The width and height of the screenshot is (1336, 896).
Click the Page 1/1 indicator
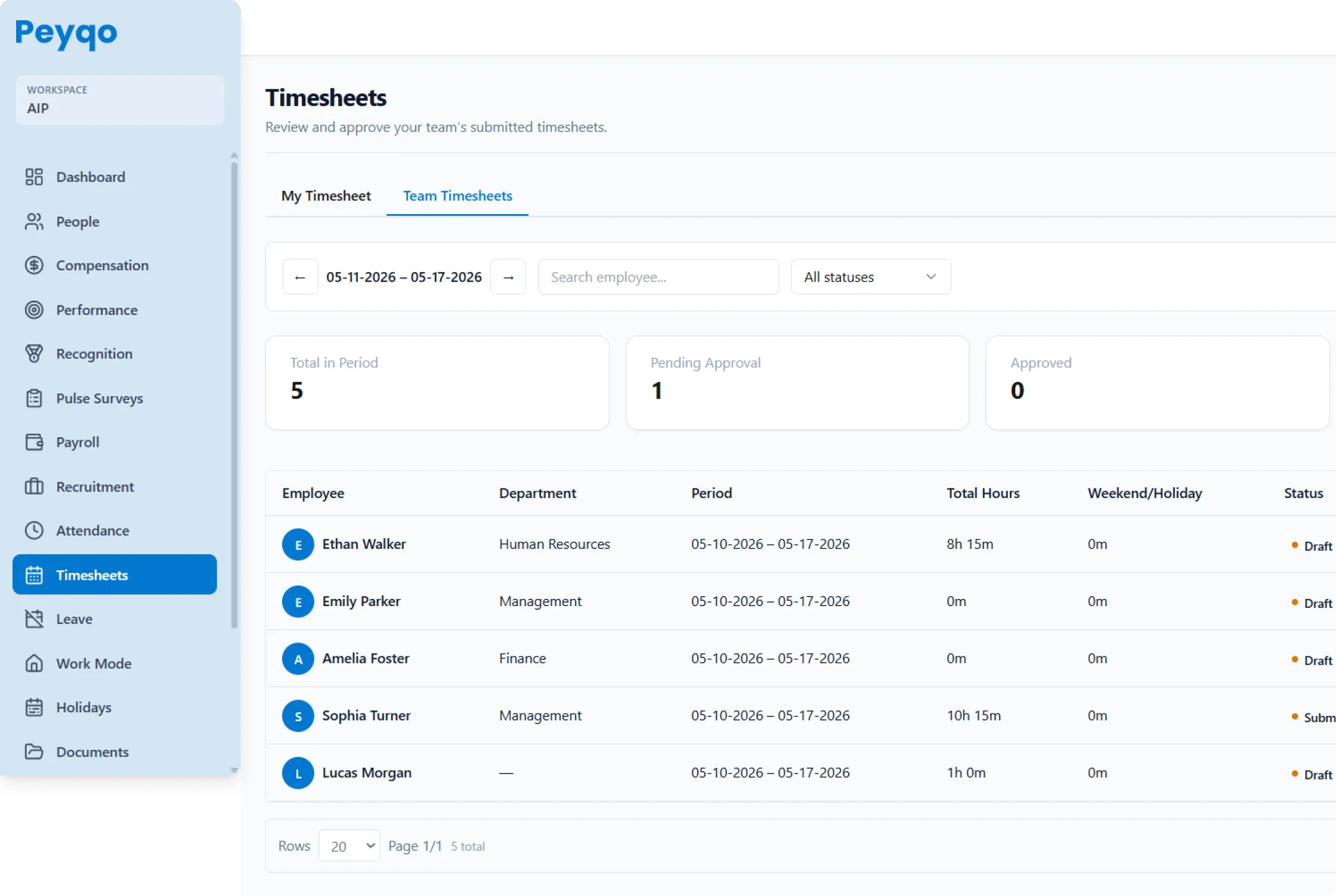coord(415,846)
